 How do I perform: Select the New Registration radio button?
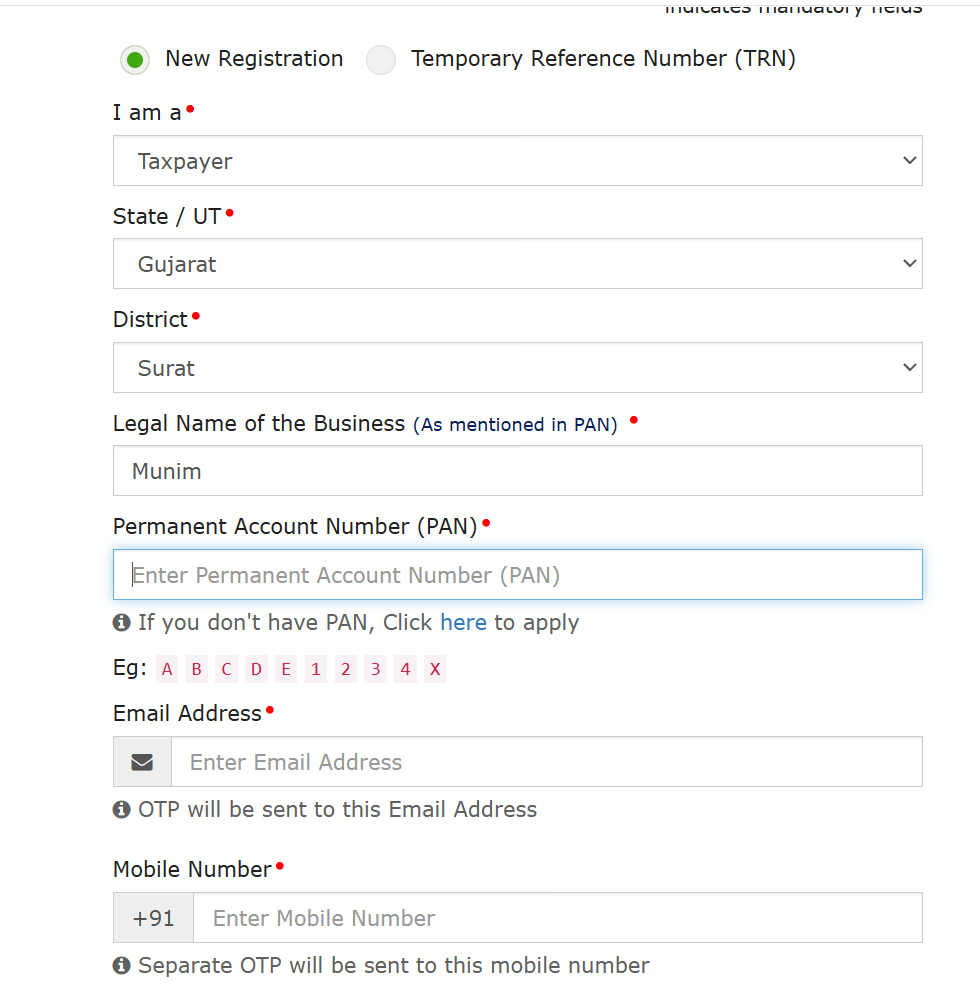coord(135,60)
